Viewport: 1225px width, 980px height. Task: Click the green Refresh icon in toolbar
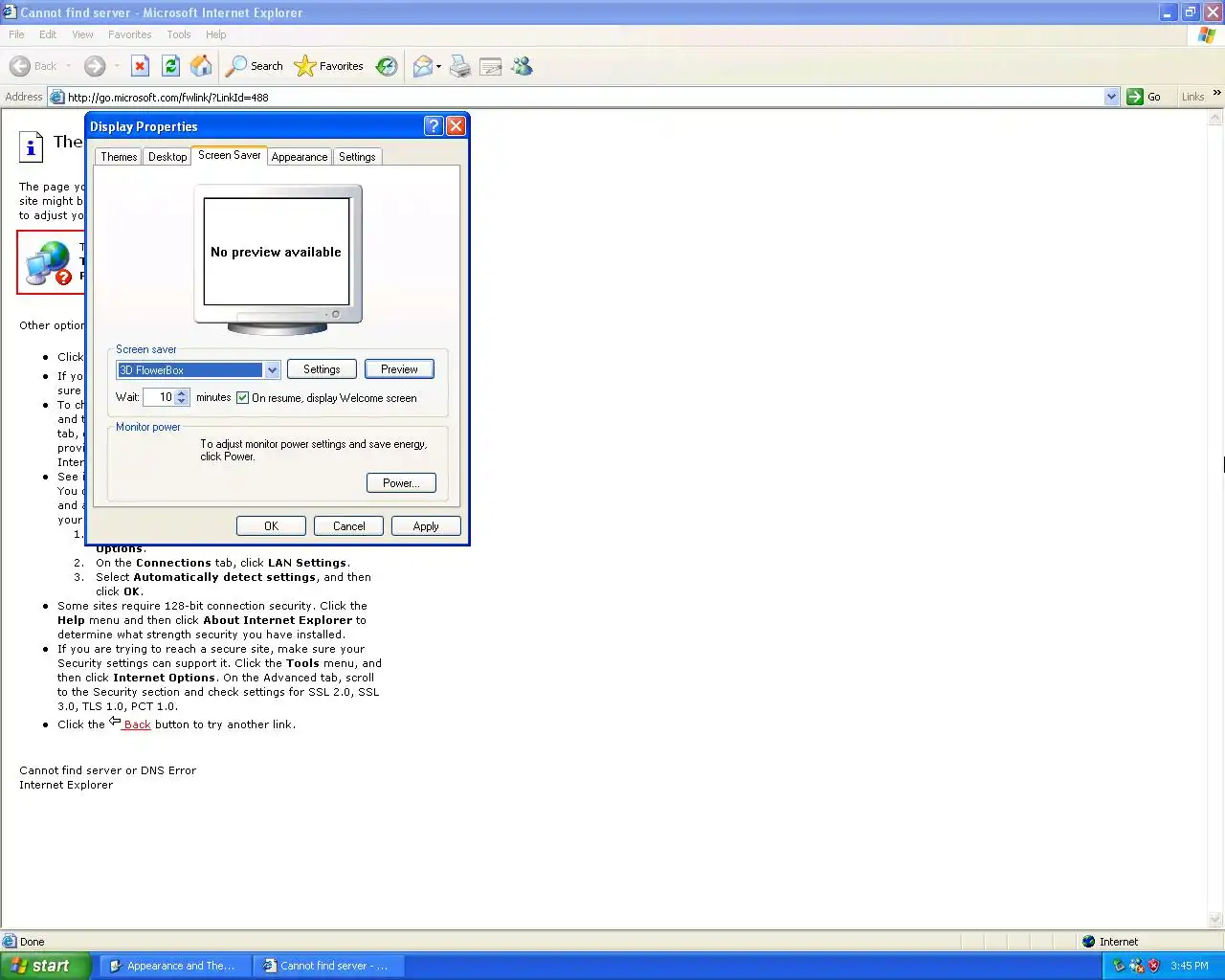pos(170,66)
